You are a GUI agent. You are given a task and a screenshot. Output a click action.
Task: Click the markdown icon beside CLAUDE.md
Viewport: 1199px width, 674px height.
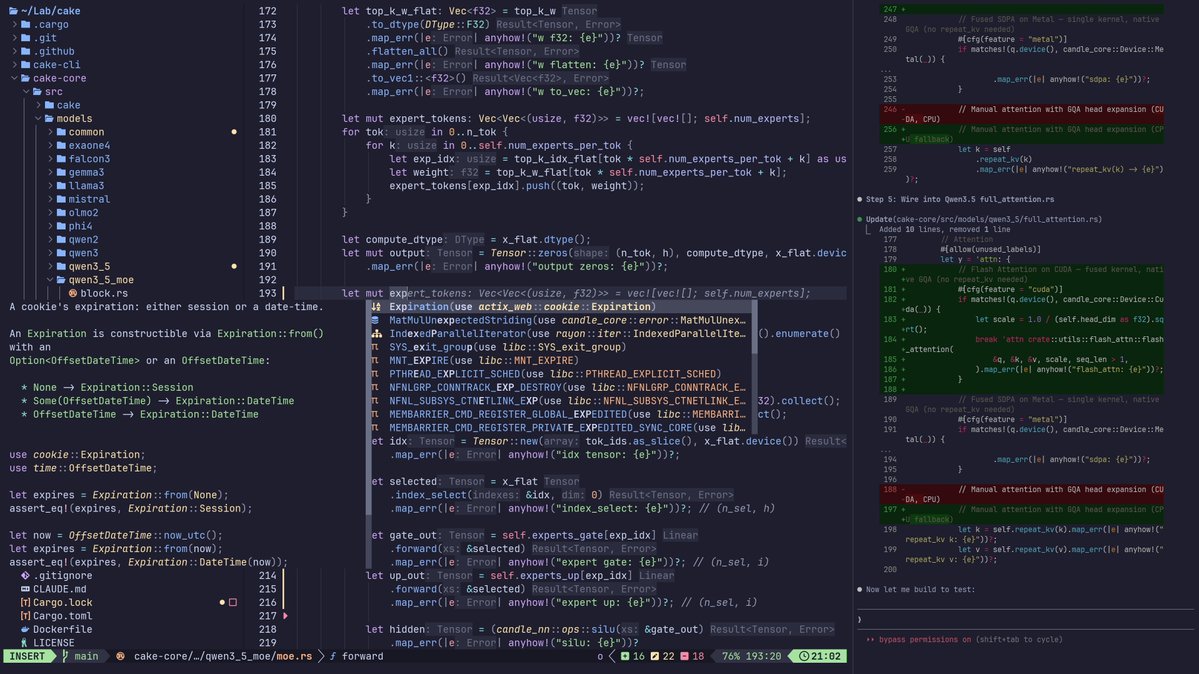pyautogui.click(x=25, y=589)
